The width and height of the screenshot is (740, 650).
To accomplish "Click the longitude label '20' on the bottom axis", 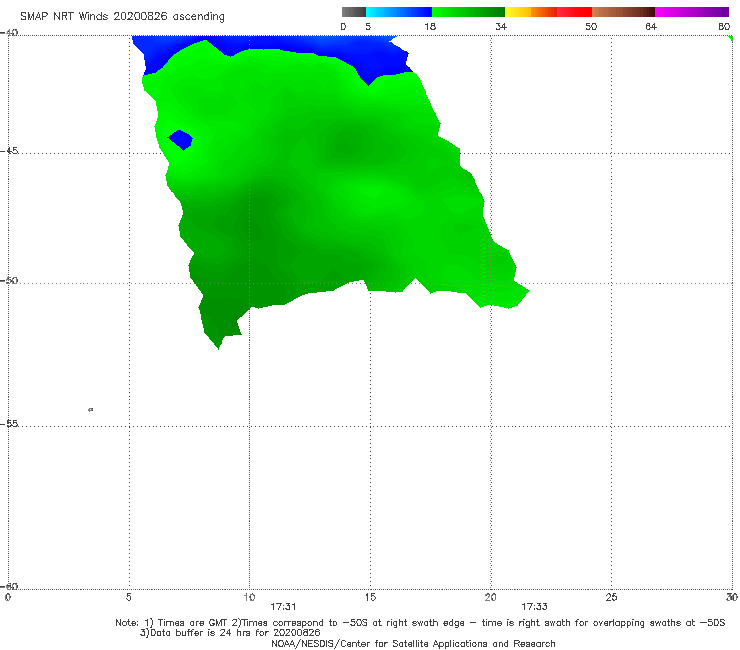I will [x=490, y=597].
